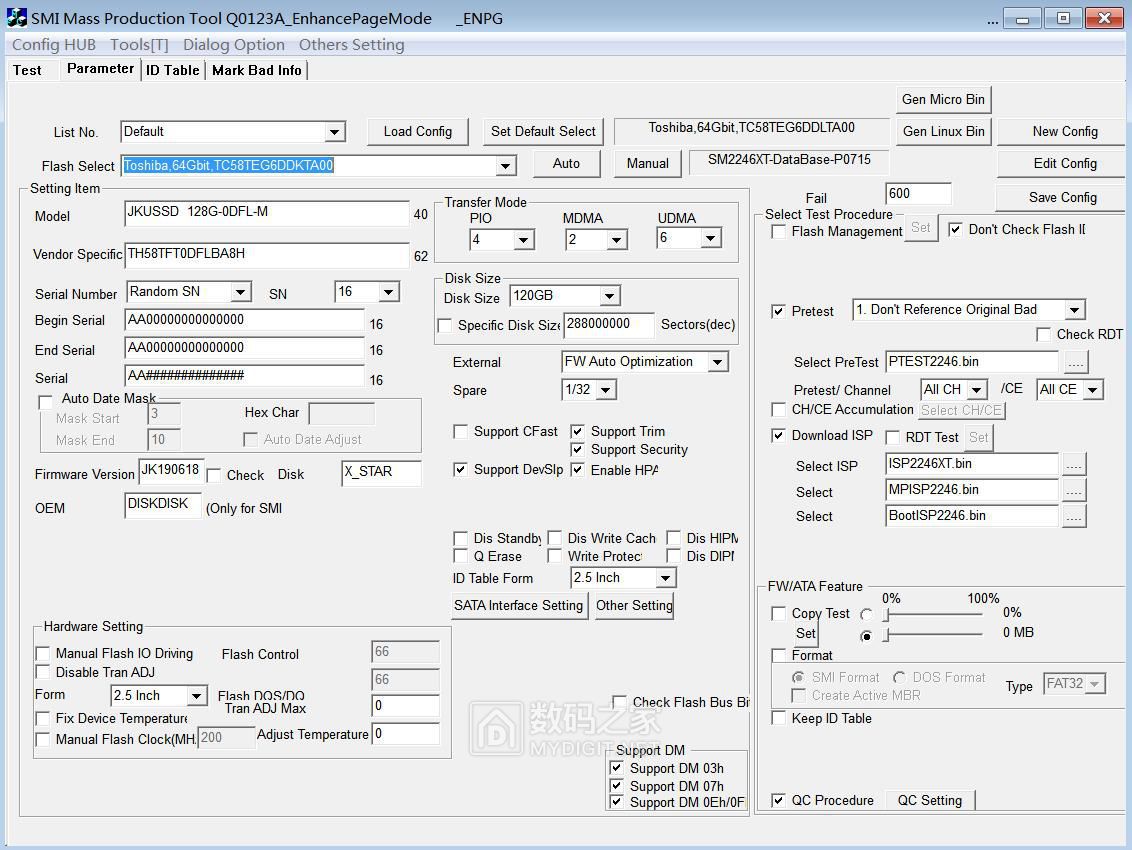
Task: Switch to the Mark Bad Info tab
Action: point(257,70)
